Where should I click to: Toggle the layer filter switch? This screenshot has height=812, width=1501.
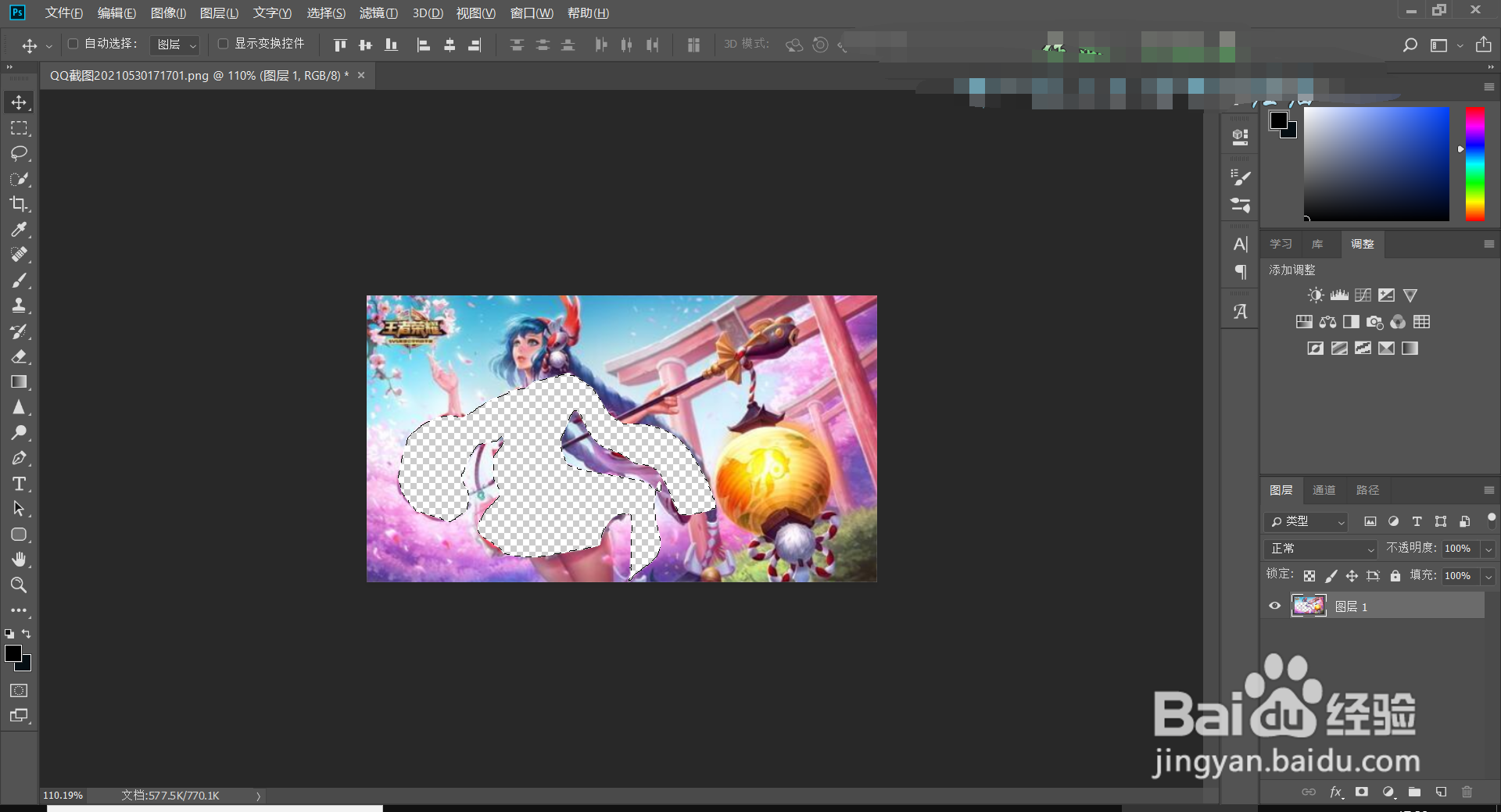(x=1491, y=519)
